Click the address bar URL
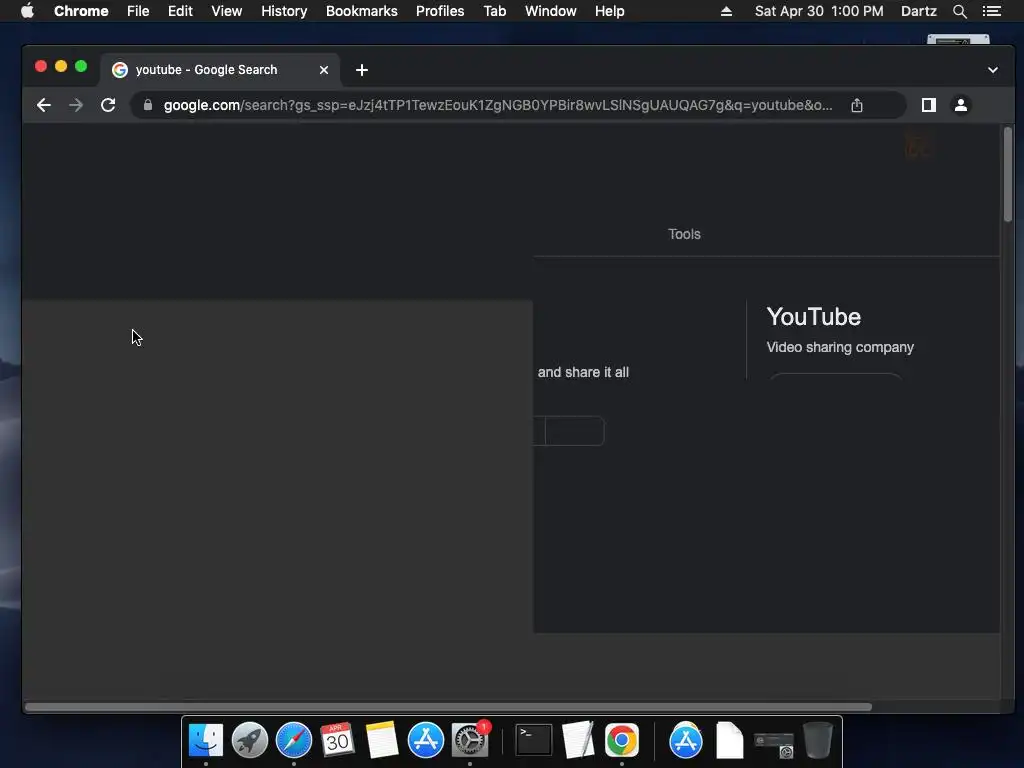The height and width of the screenshot is (768, 1024). 498,105
